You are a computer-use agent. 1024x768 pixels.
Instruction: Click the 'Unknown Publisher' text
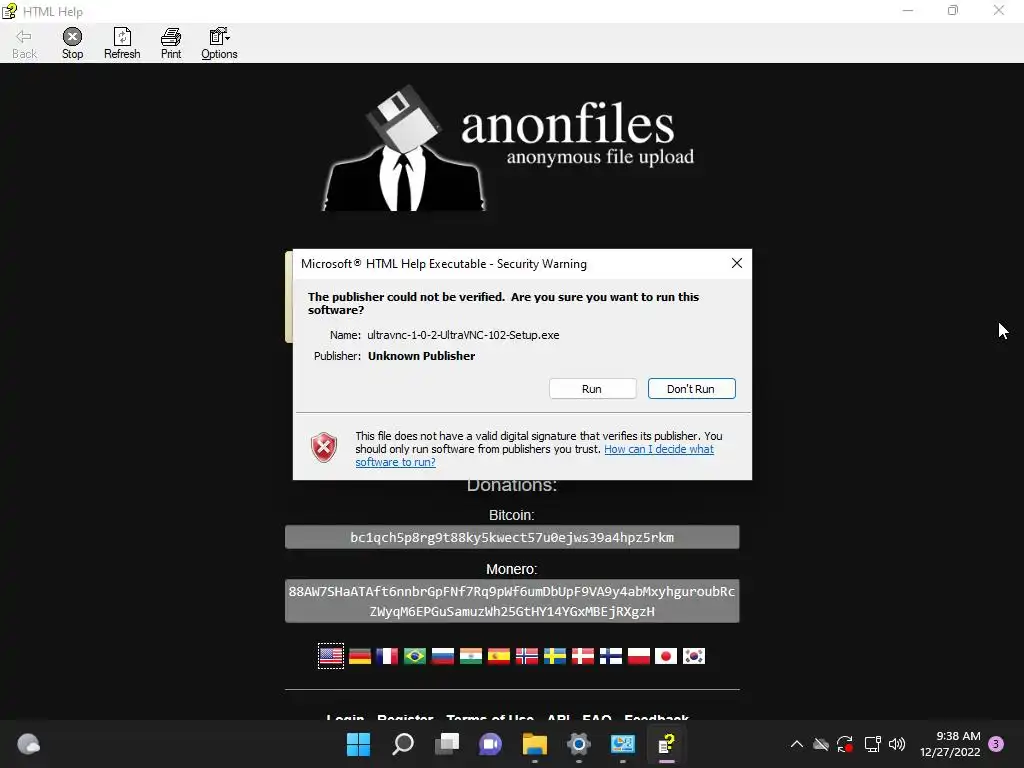pos(421,356)
